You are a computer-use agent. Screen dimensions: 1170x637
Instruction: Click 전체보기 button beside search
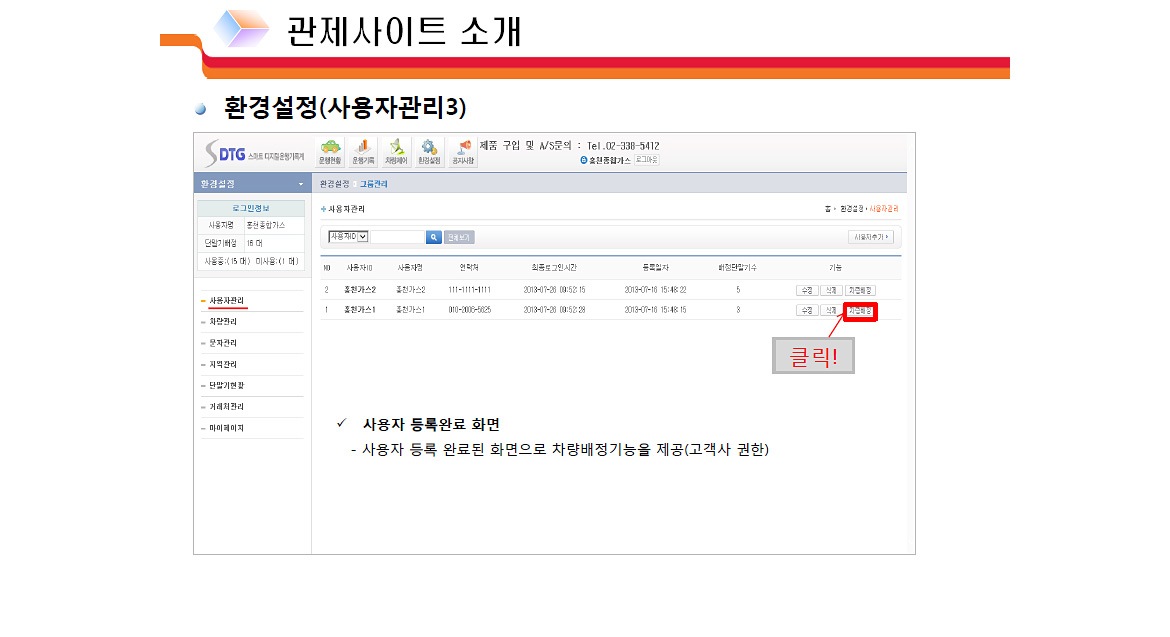point(459,237)
